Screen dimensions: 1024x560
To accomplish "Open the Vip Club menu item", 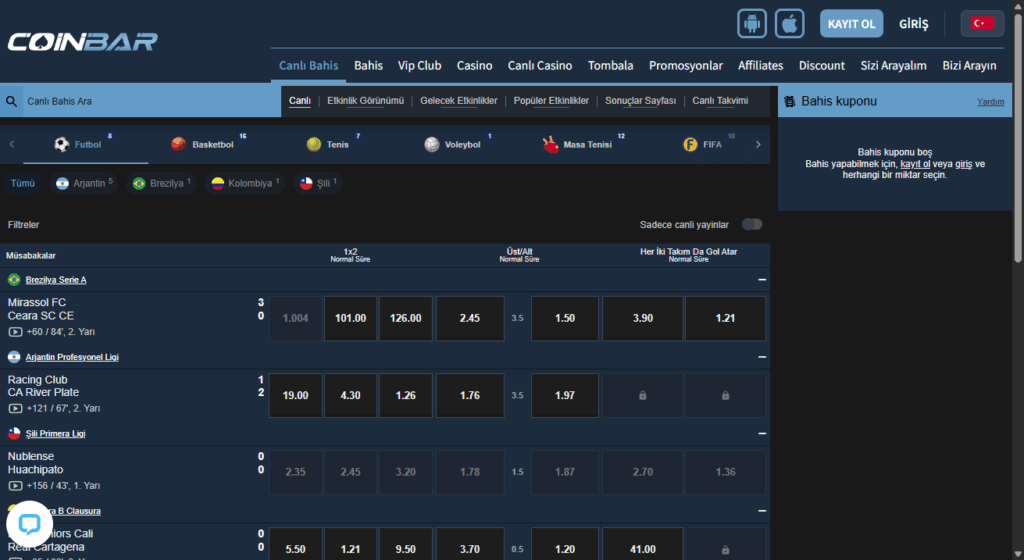I will 419,65.
